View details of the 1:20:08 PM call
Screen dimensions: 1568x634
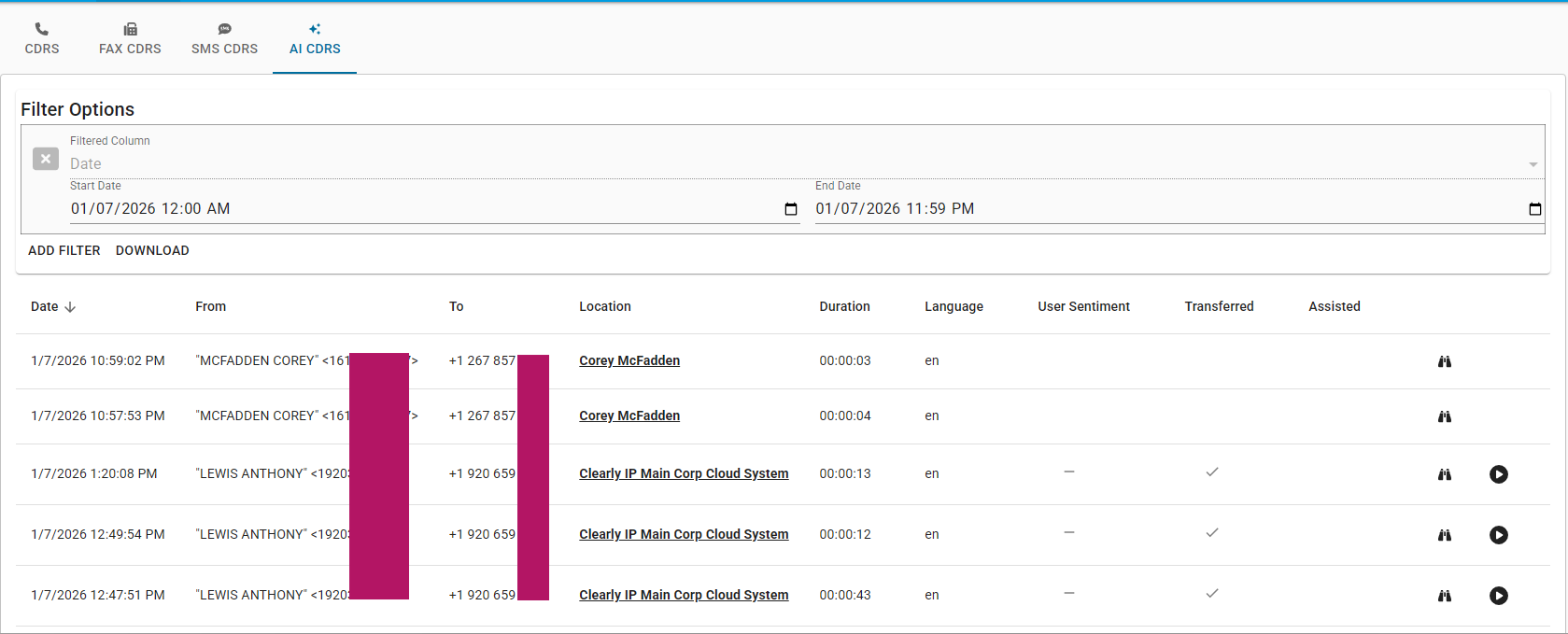[1444, 474]
